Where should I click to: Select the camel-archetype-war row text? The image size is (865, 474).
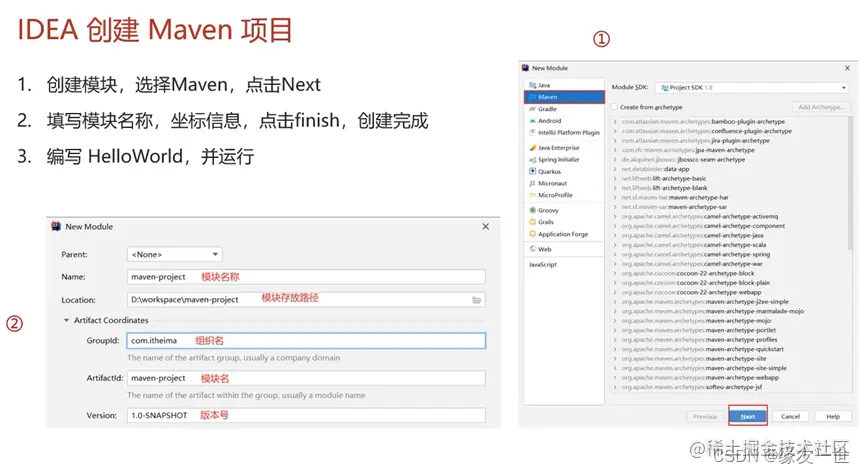[692, 264]
